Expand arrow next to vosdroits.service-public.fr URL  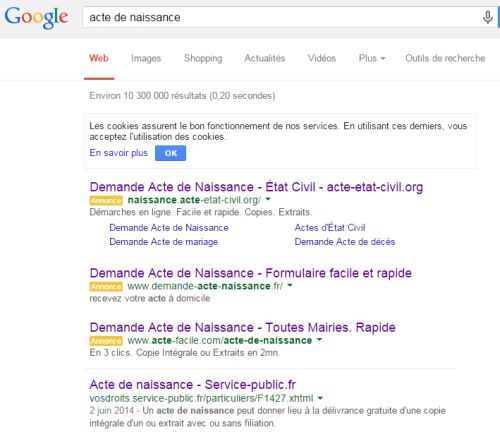[x=320, y=398]
